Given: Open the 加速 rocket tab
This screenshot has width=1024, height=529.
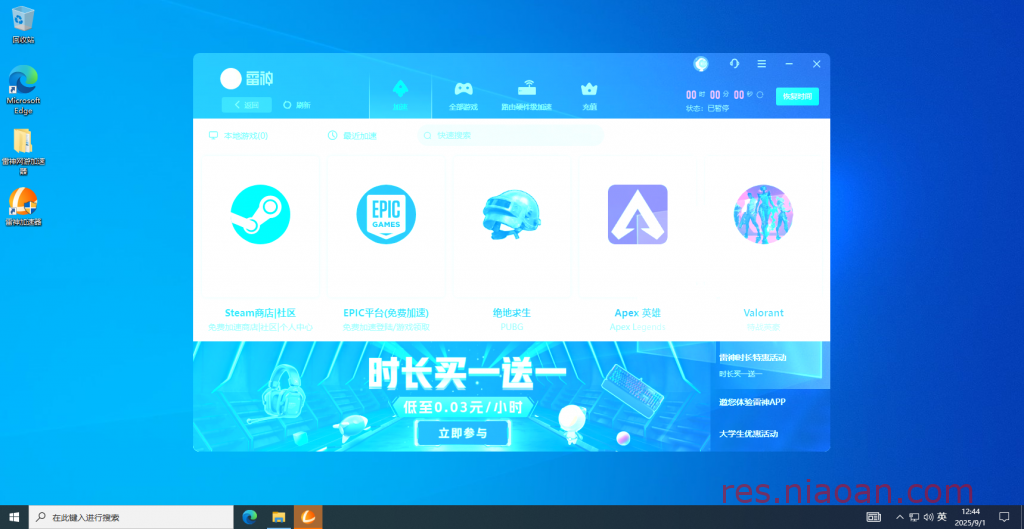Looking at the screenshot, I should tap(400, 96).
